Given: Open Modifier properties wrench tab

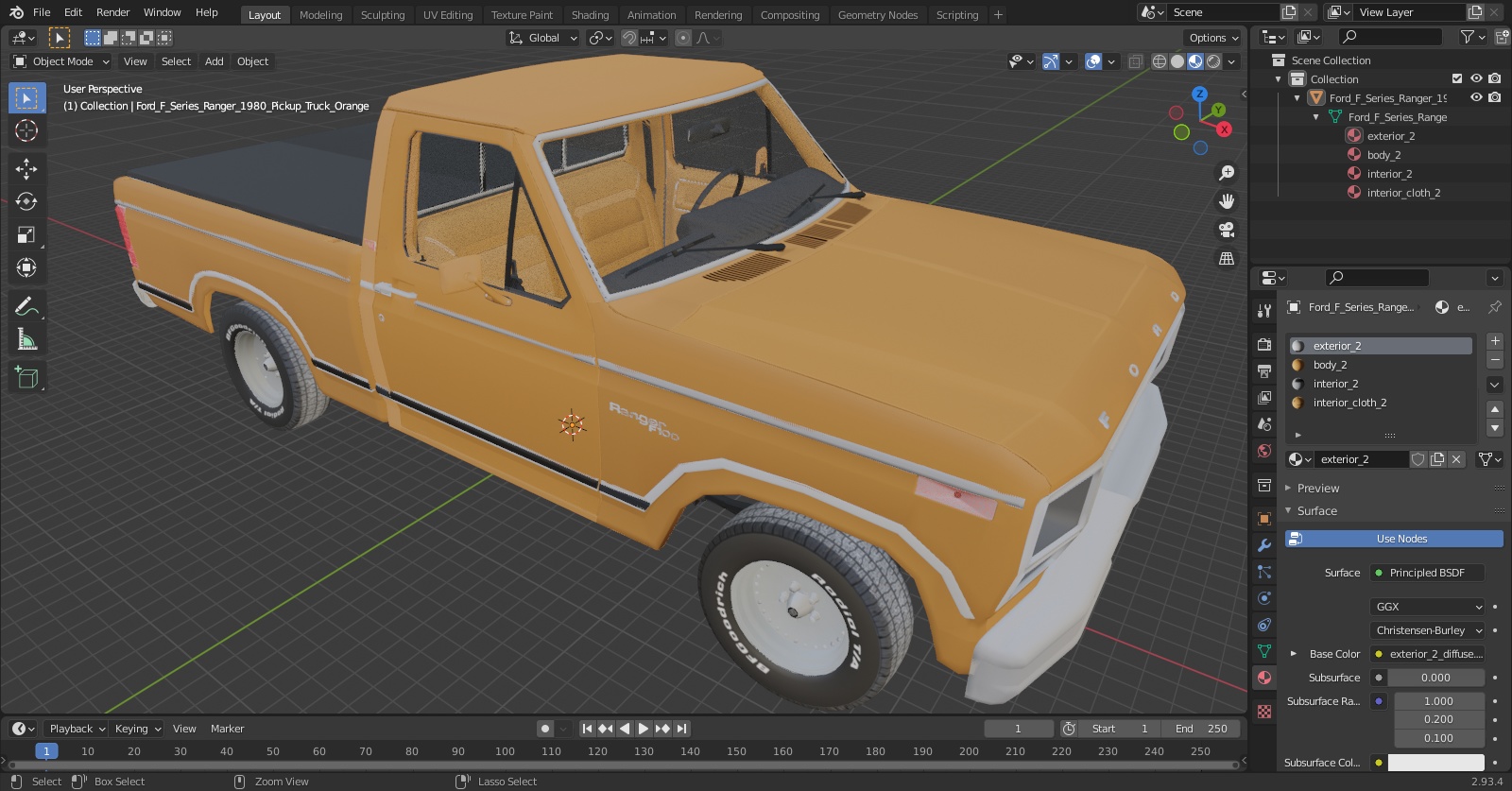Looking at the screenshot, I should pyautogui.click(x=1264, y=545).
